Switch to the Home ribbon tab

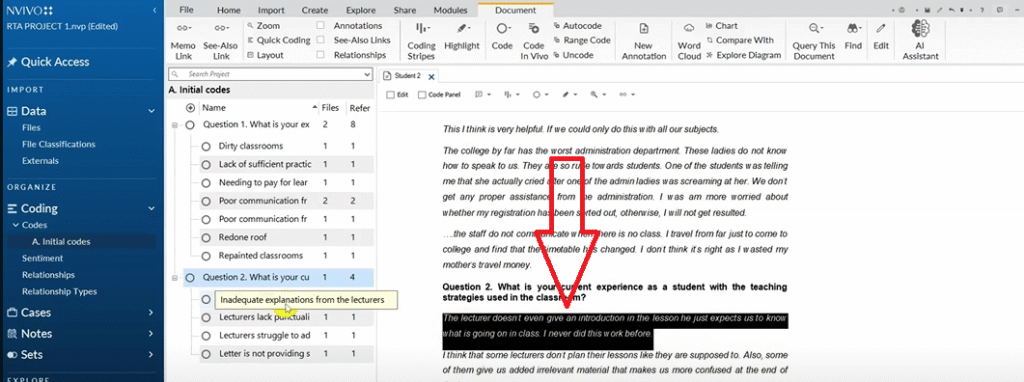(x=229, y=10)
